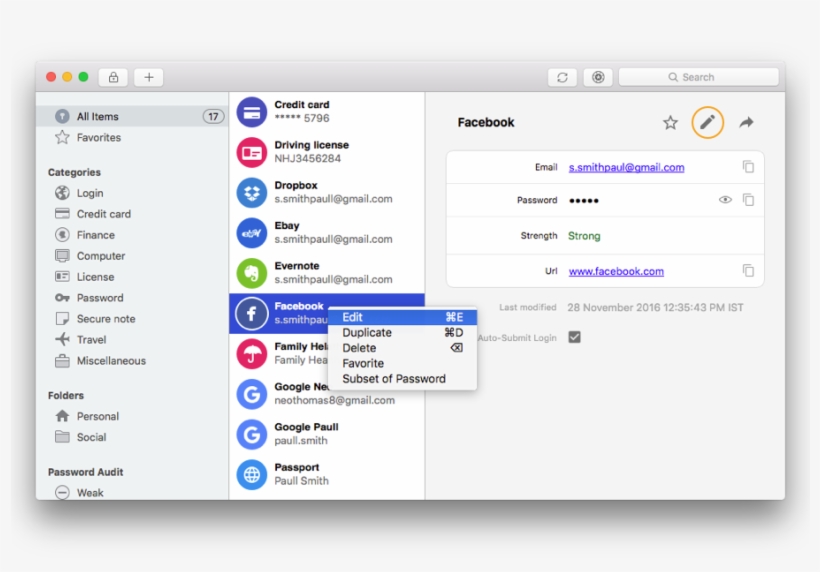Select Passport globe icon

pos(252,475)
